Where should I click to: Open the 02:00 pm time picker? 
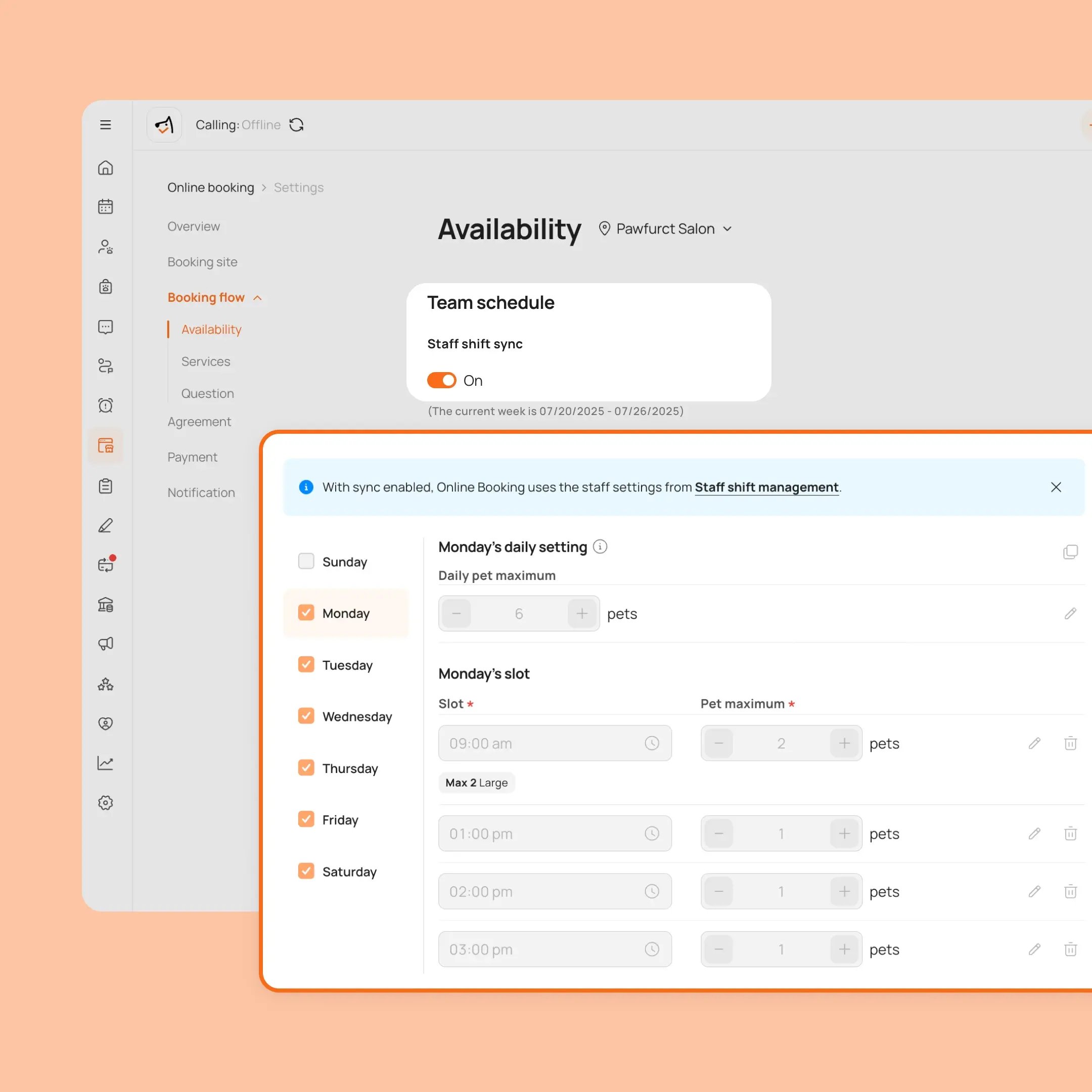point(555,891)
